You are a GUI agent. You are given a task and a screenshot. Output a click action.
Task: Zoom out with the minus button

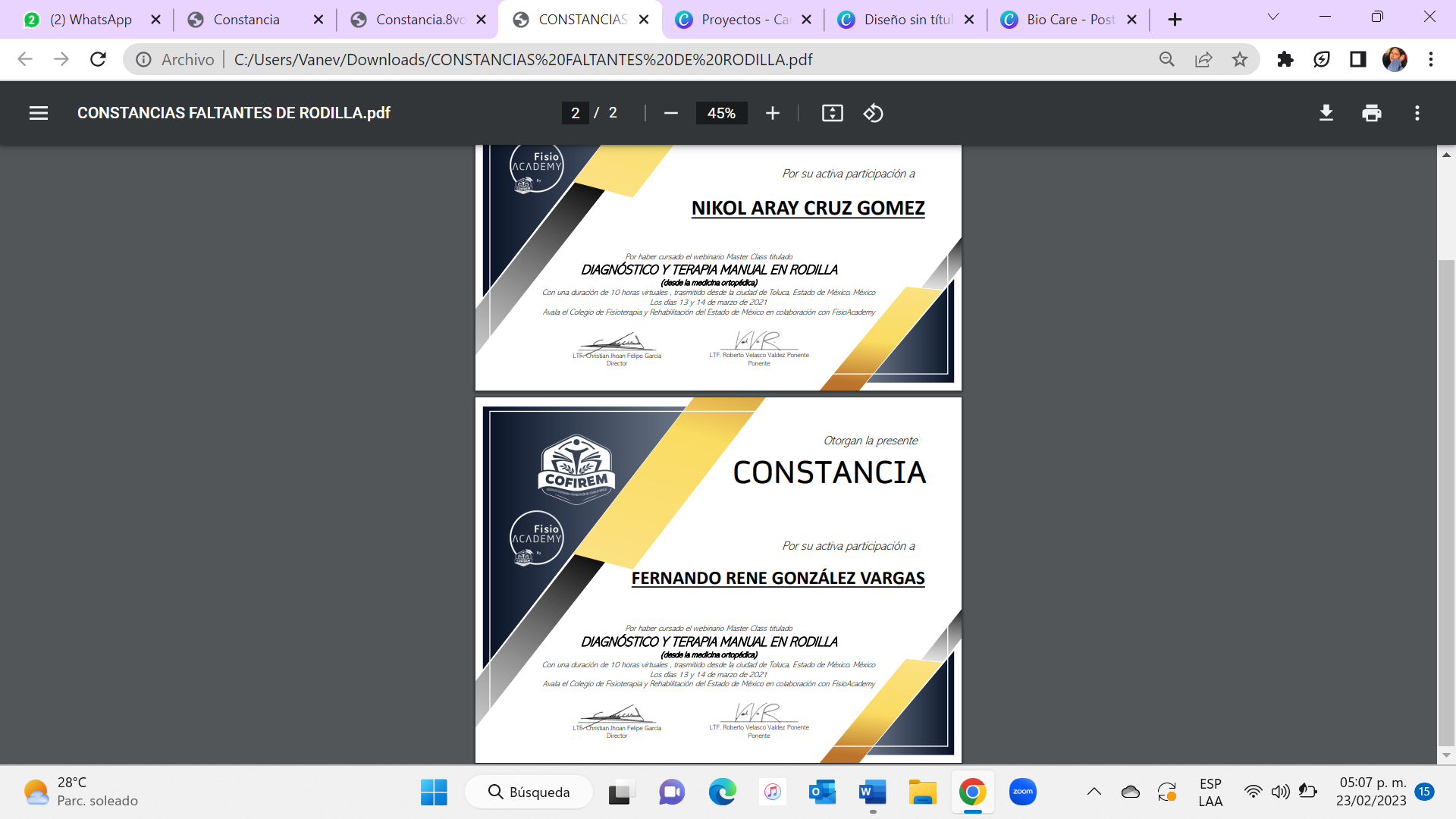670,113
